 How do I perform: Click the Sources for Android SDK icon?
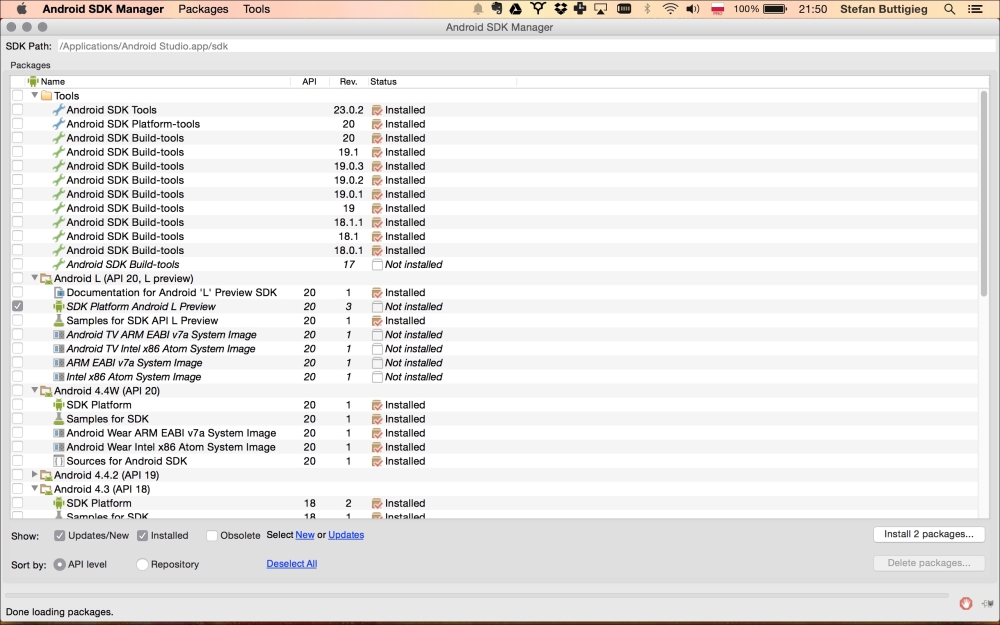(x=58, y=461)
